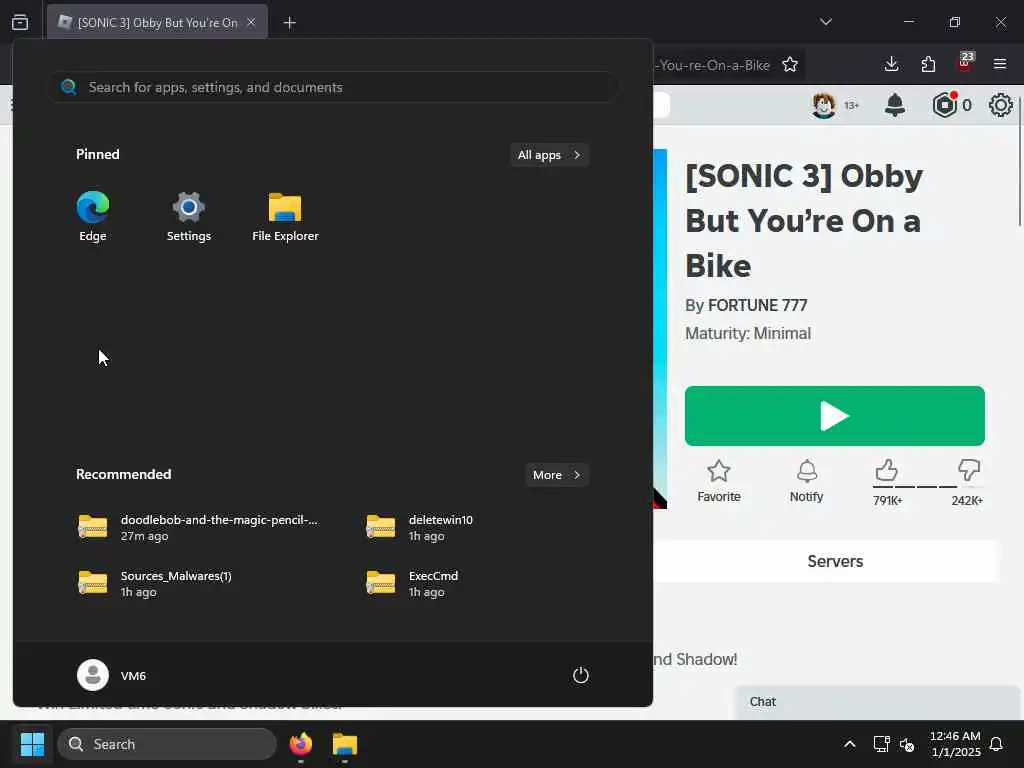The width and height of the screenshot is (1024, 768).
Task: Click the extension icon with badge 23
Action: click(x=965, y=63)
